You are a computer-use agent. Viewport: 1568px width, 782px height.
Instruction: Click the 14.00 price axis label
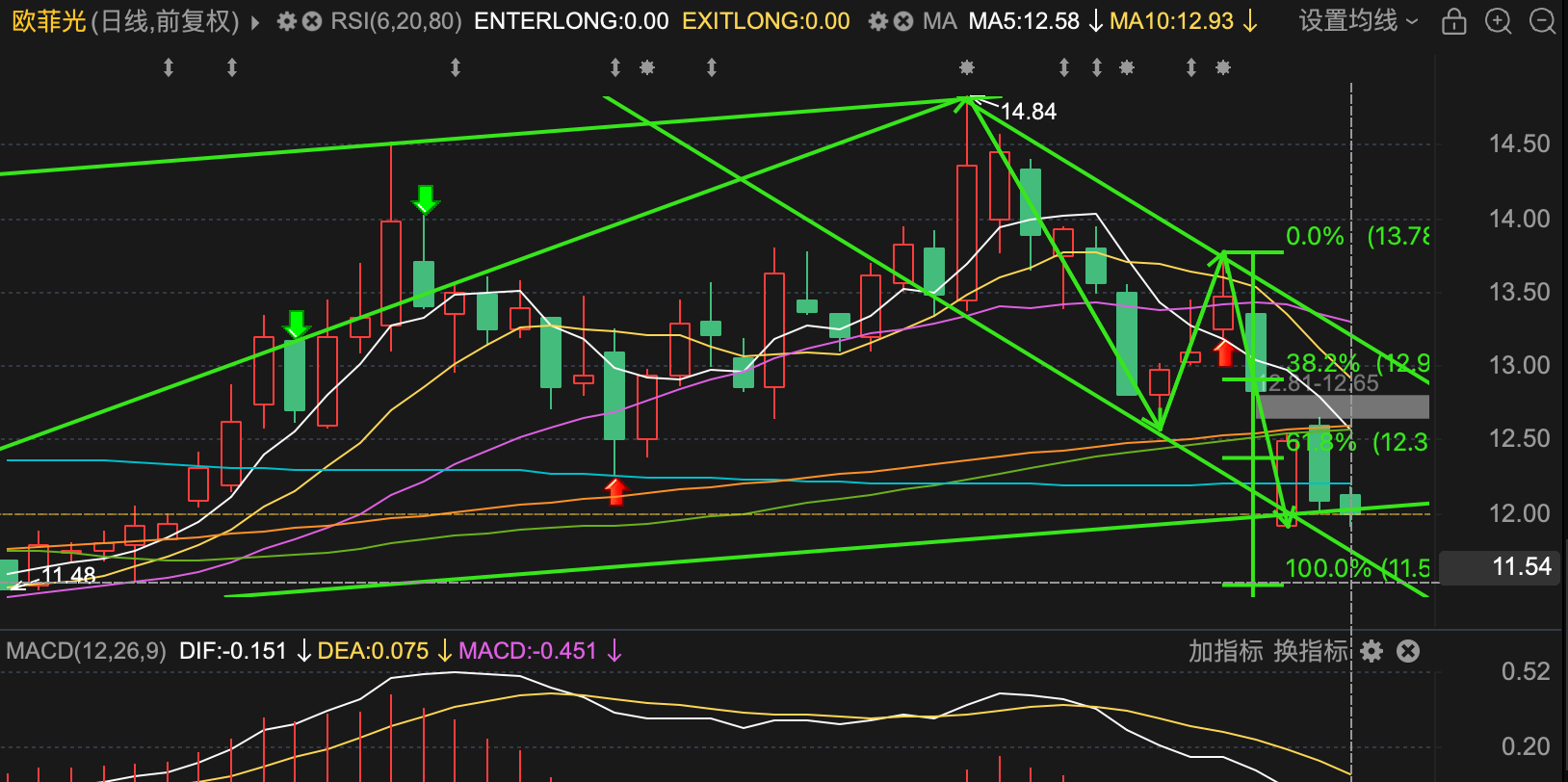pos(1519,219)
